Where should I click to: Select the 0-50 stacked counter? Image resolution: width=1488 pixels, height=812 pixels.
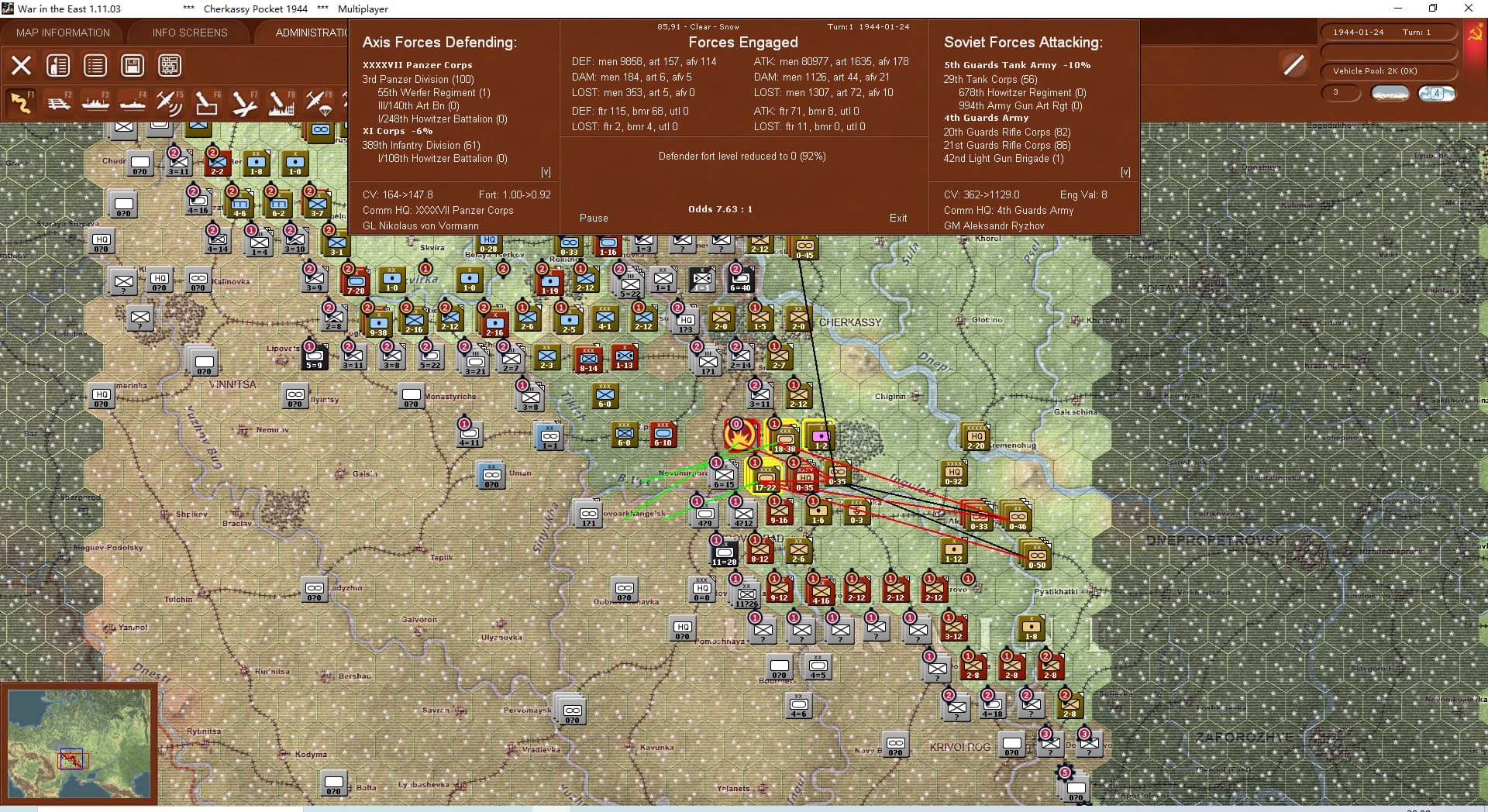[1038, 556]
